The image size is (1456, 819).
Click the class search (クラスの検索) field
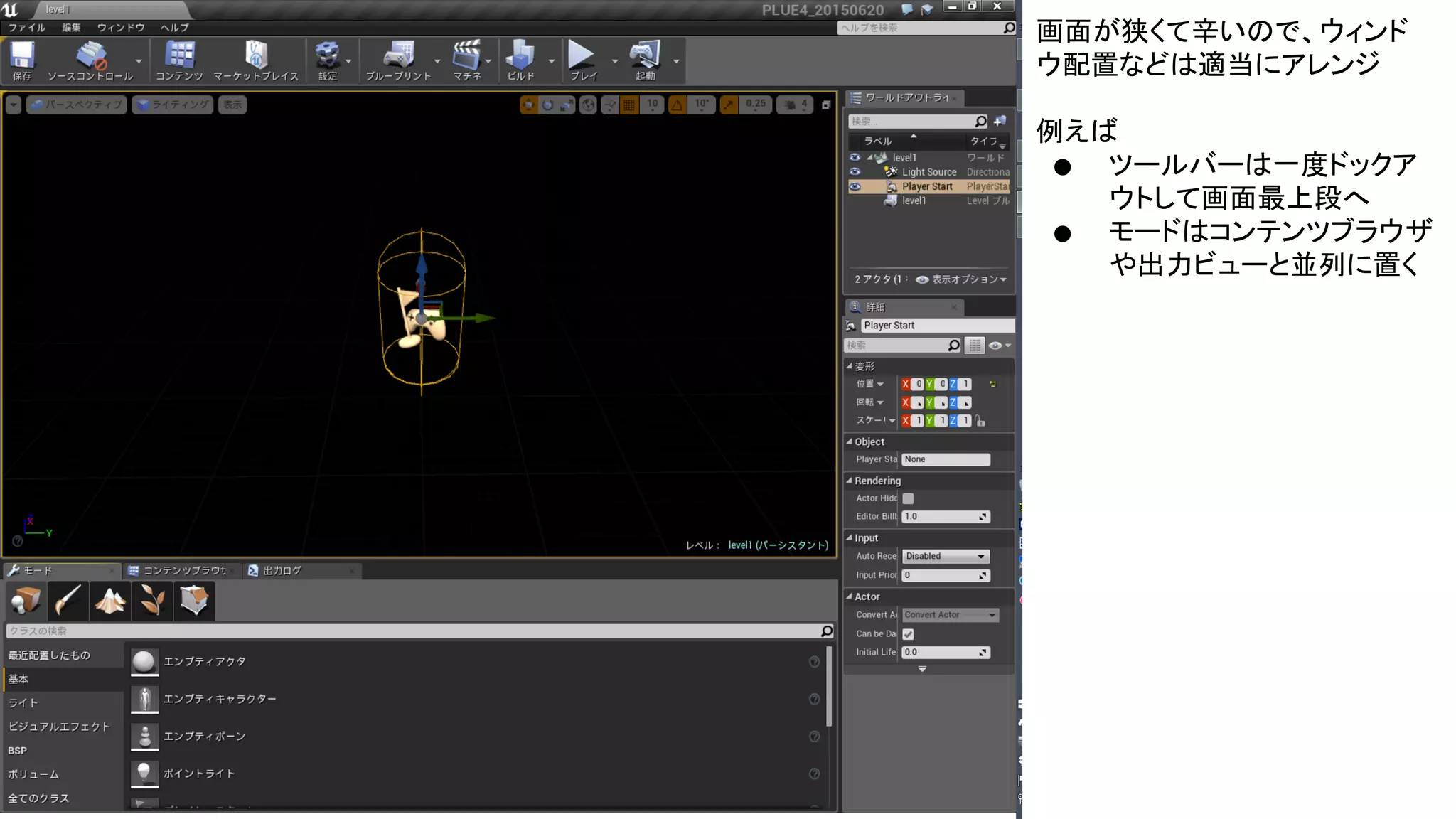[x=412, y=631]
